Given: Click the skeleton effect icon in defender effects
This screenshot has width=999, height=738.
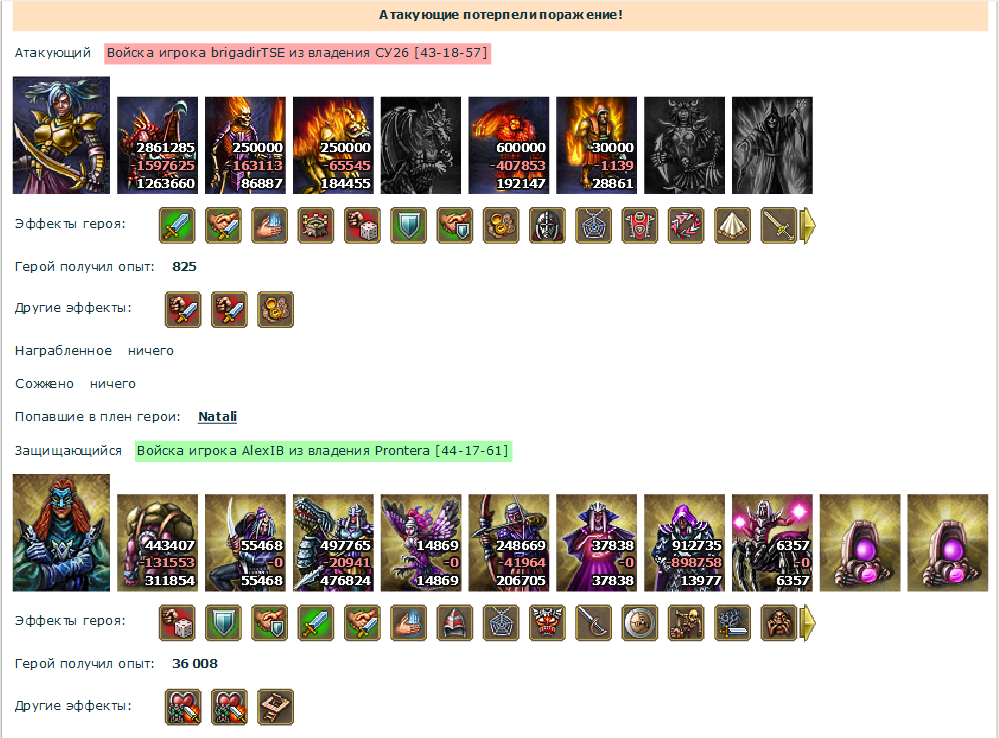Looking at the screenshot, I should (686, 623).
